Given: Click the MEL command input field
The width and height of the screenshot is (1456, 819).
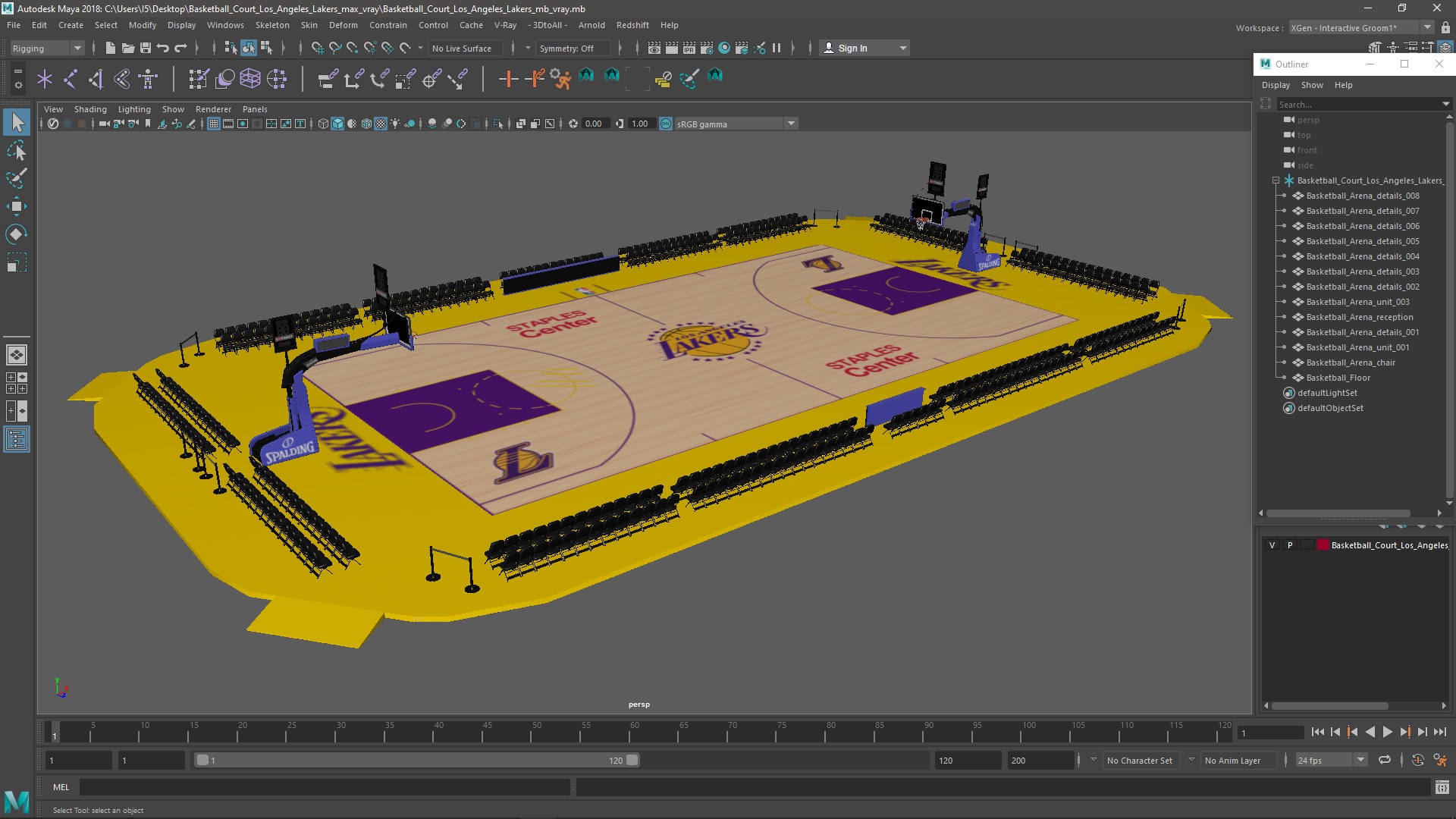Looking at the screenshot, I should (325, 787).
